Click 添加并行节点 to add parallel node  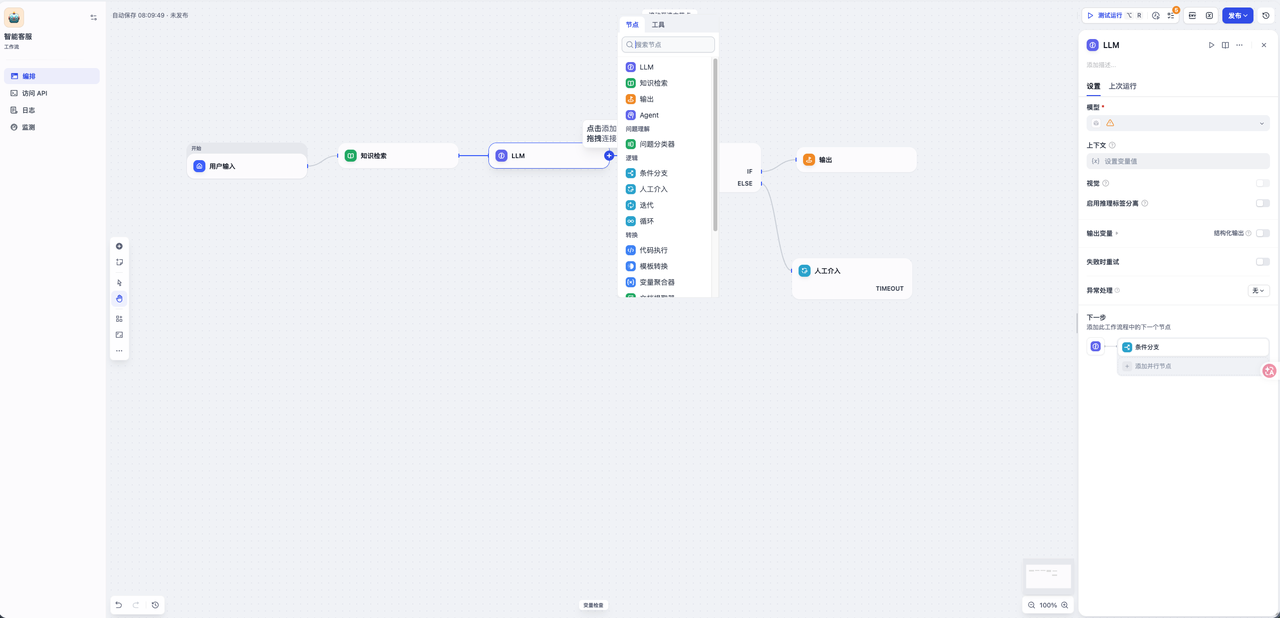click(1152, 367)
